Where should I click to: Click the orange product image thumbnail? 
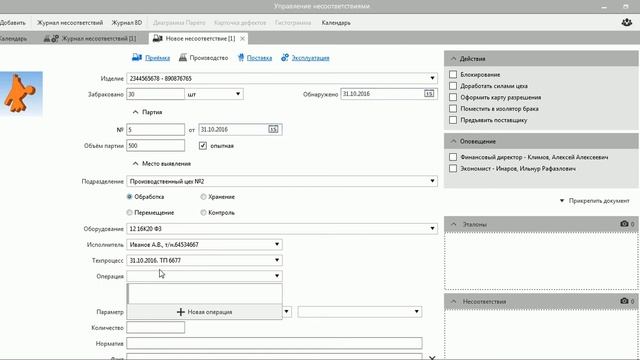tap(21, 94)
